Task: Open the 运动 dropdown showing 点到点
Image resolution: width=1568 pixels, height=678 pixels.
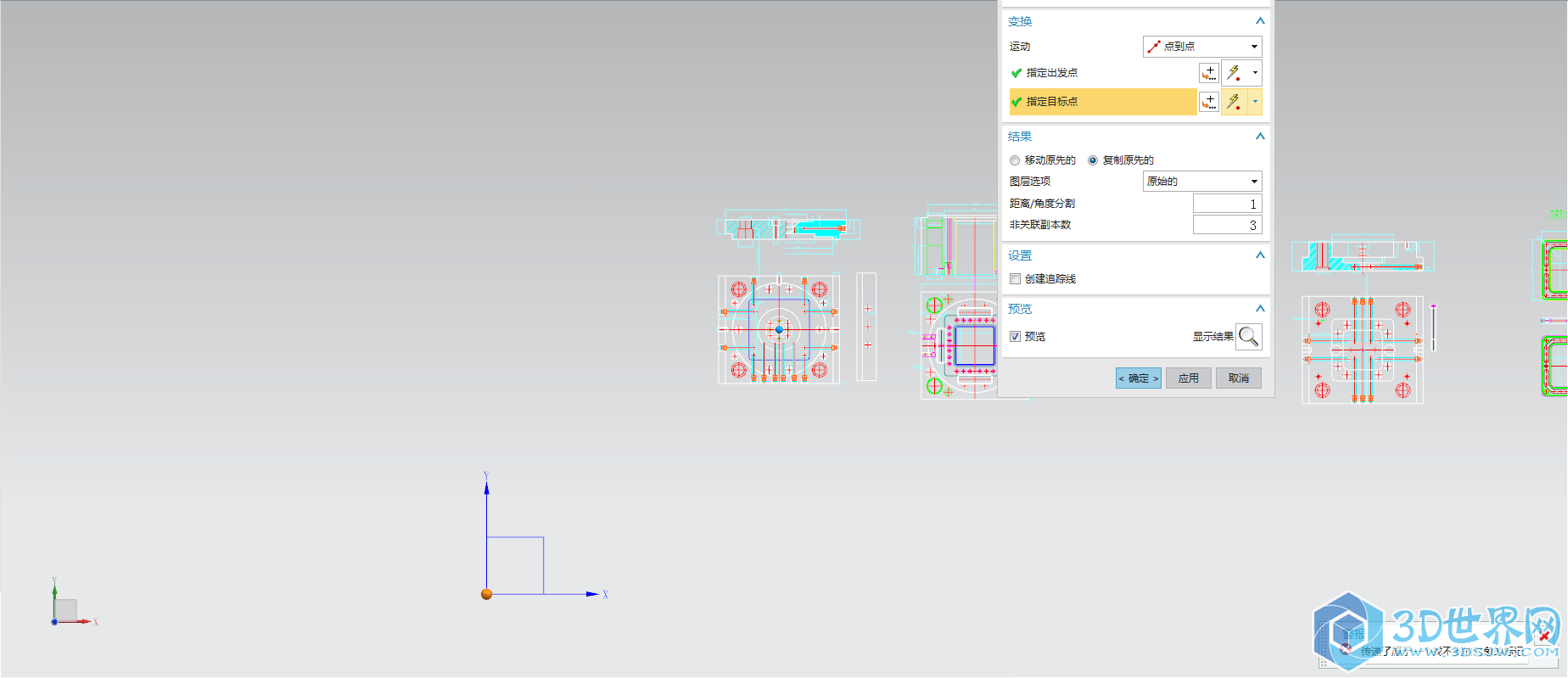Action: point(1202,47)
